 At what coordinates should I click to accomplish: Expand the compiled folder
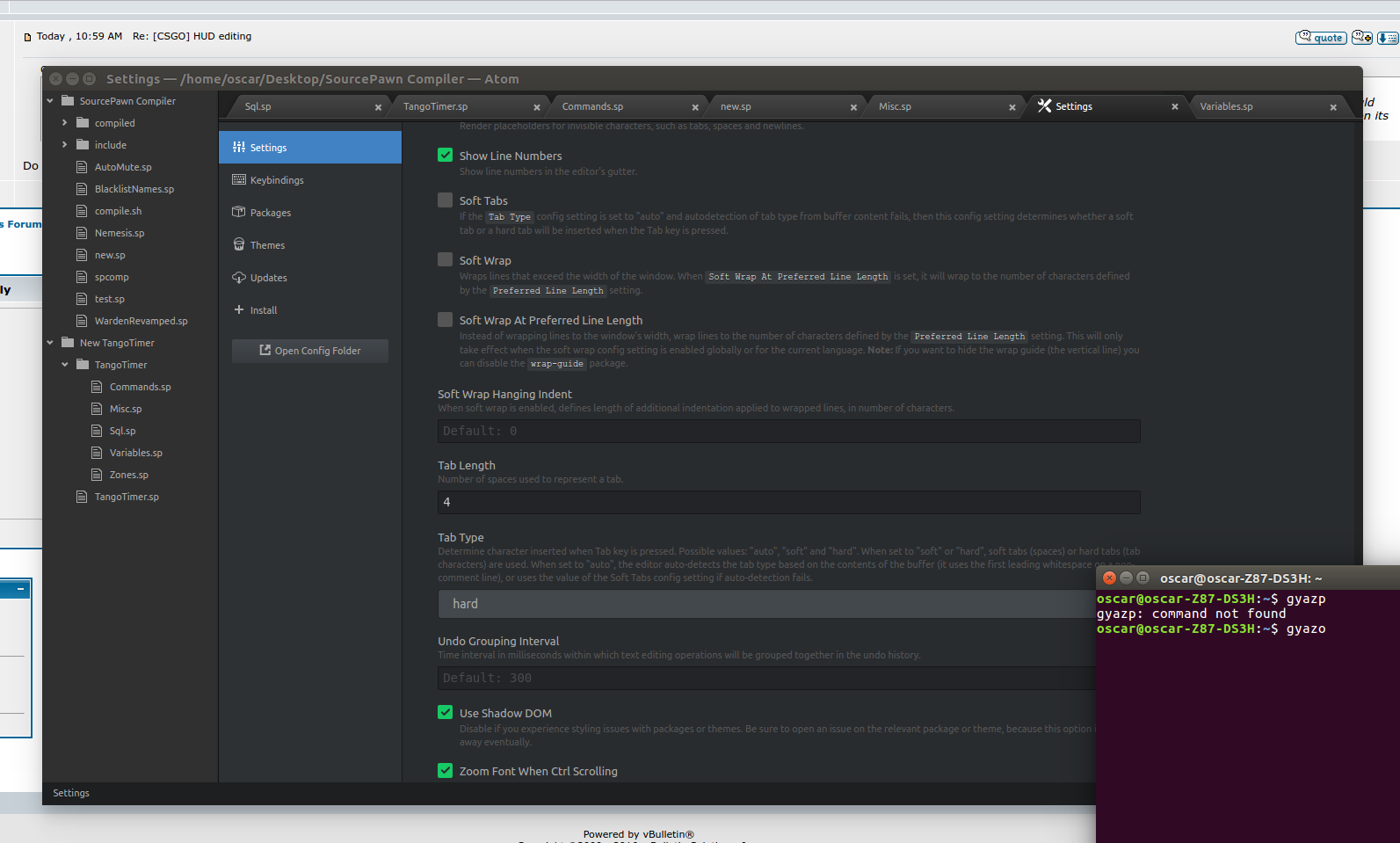(65, 123)
